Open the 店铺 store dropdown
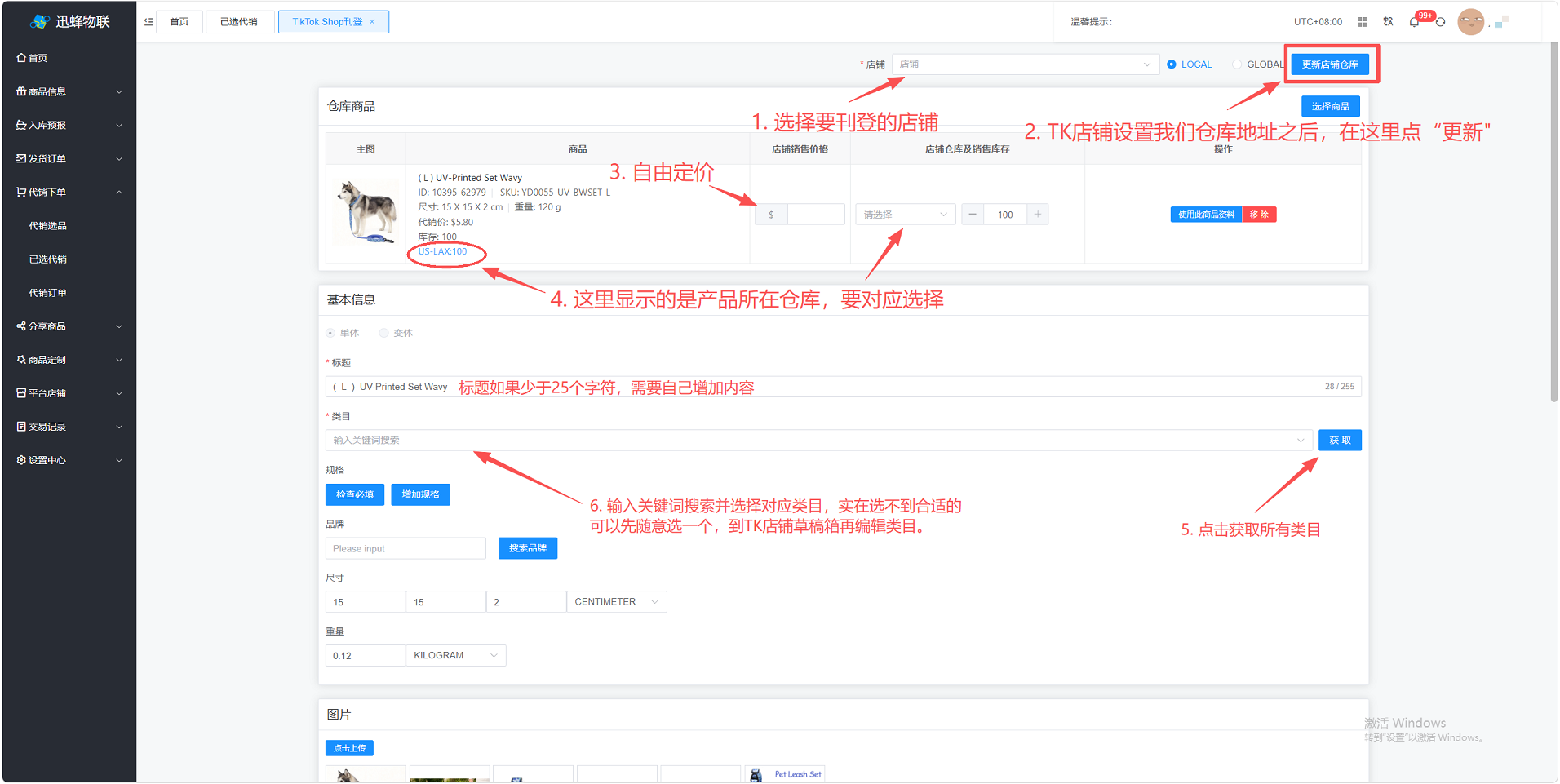 (1026, 64)
